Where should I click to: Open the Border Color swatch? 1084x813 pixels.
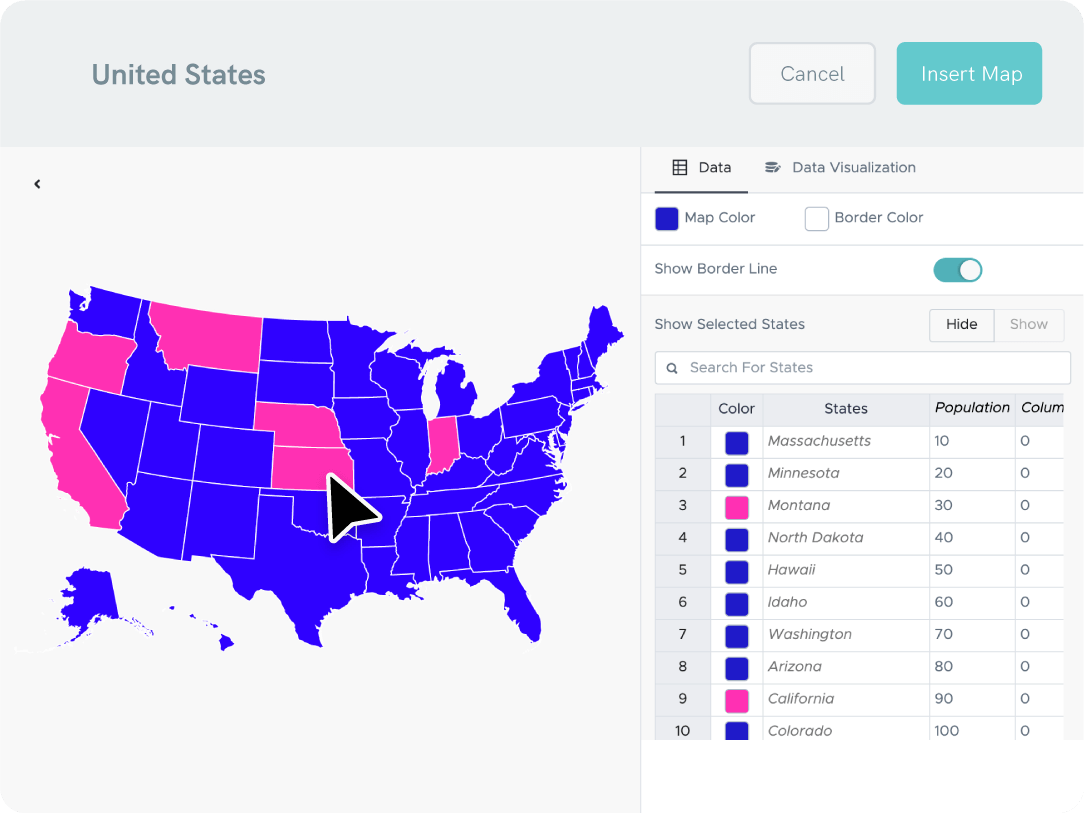[x=817, y=219]
